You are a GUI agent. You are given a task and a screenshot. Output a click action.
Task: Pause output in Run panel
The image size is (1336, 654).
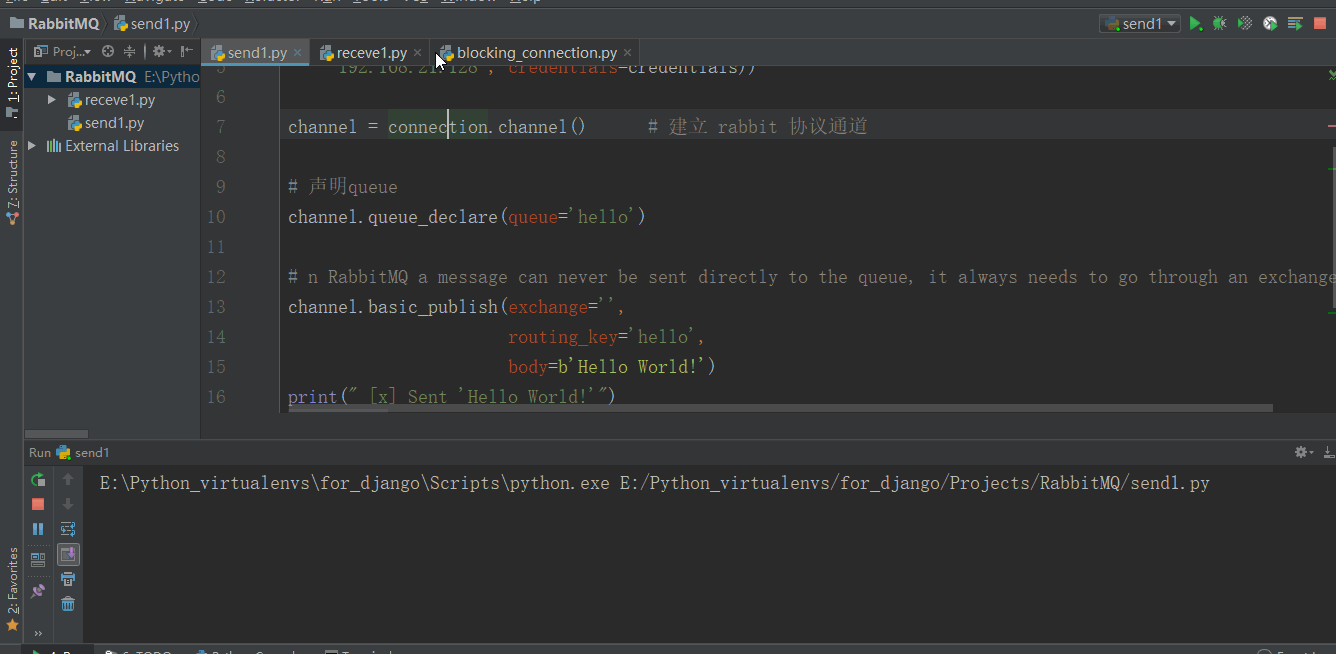pos(38,529)
